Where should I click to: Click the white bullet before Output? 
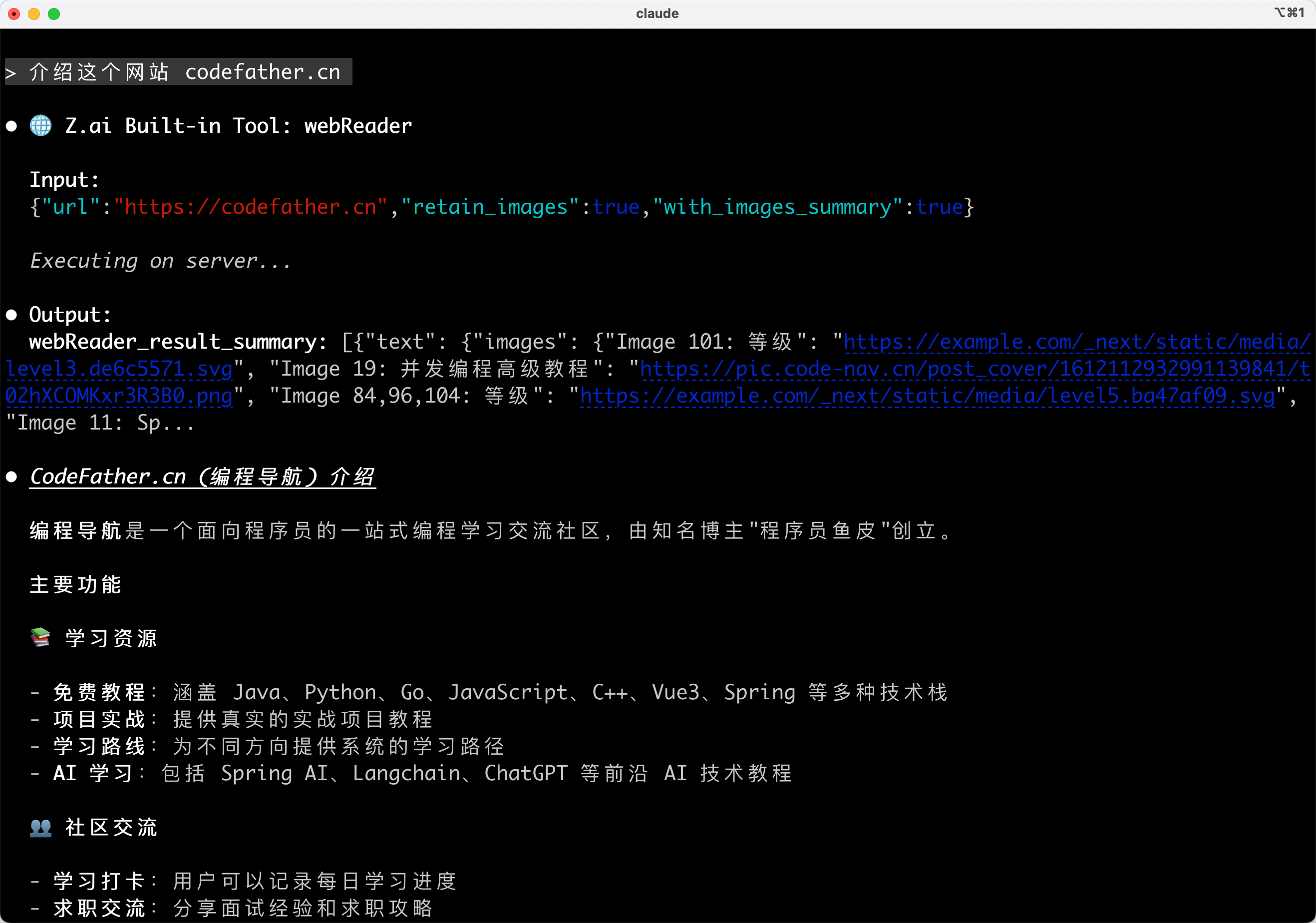[x=11, y=315]
